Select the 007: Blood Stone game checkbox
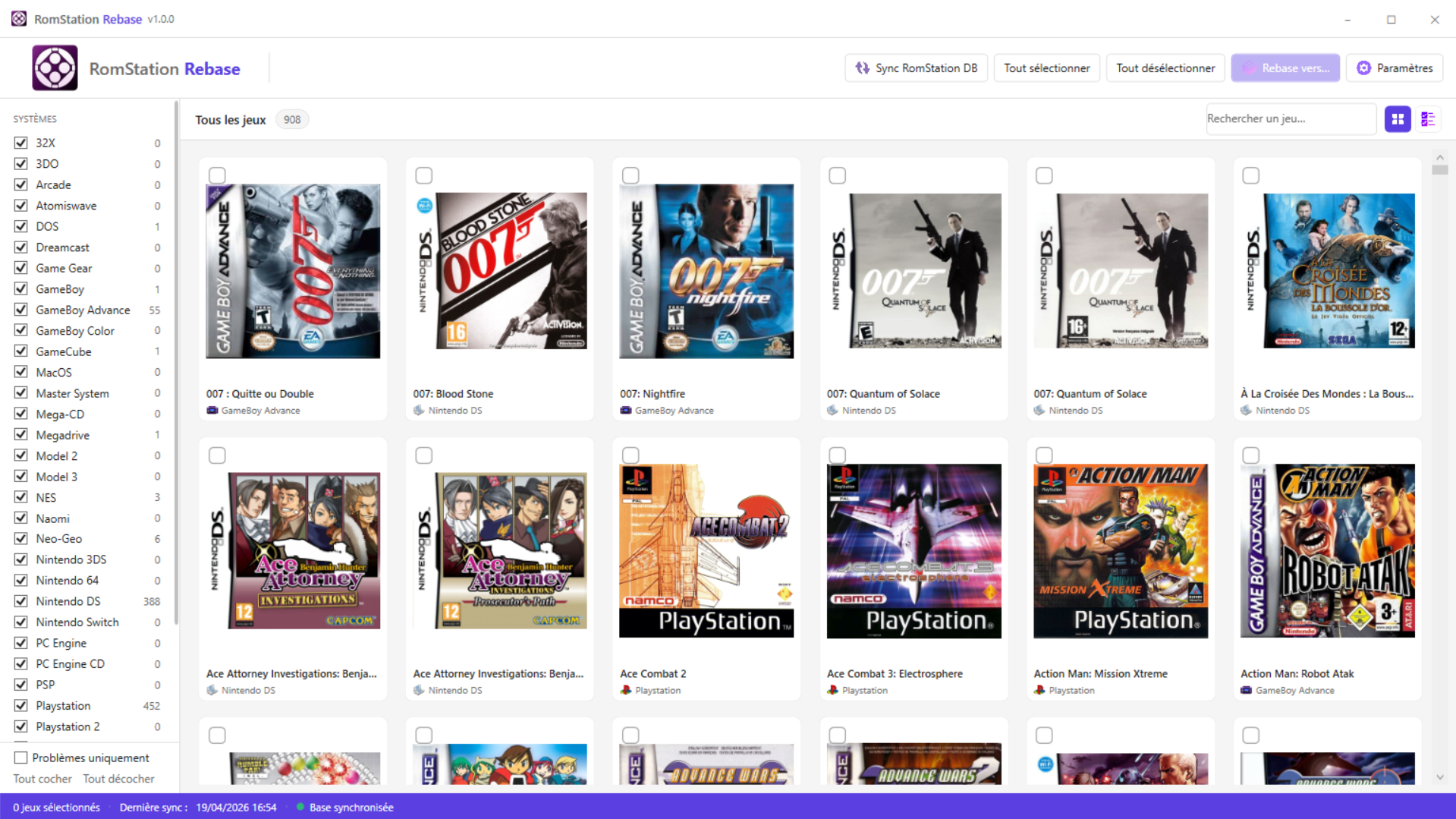The width and height of the screenshot is (1456, 819). (x=424, y=176)
